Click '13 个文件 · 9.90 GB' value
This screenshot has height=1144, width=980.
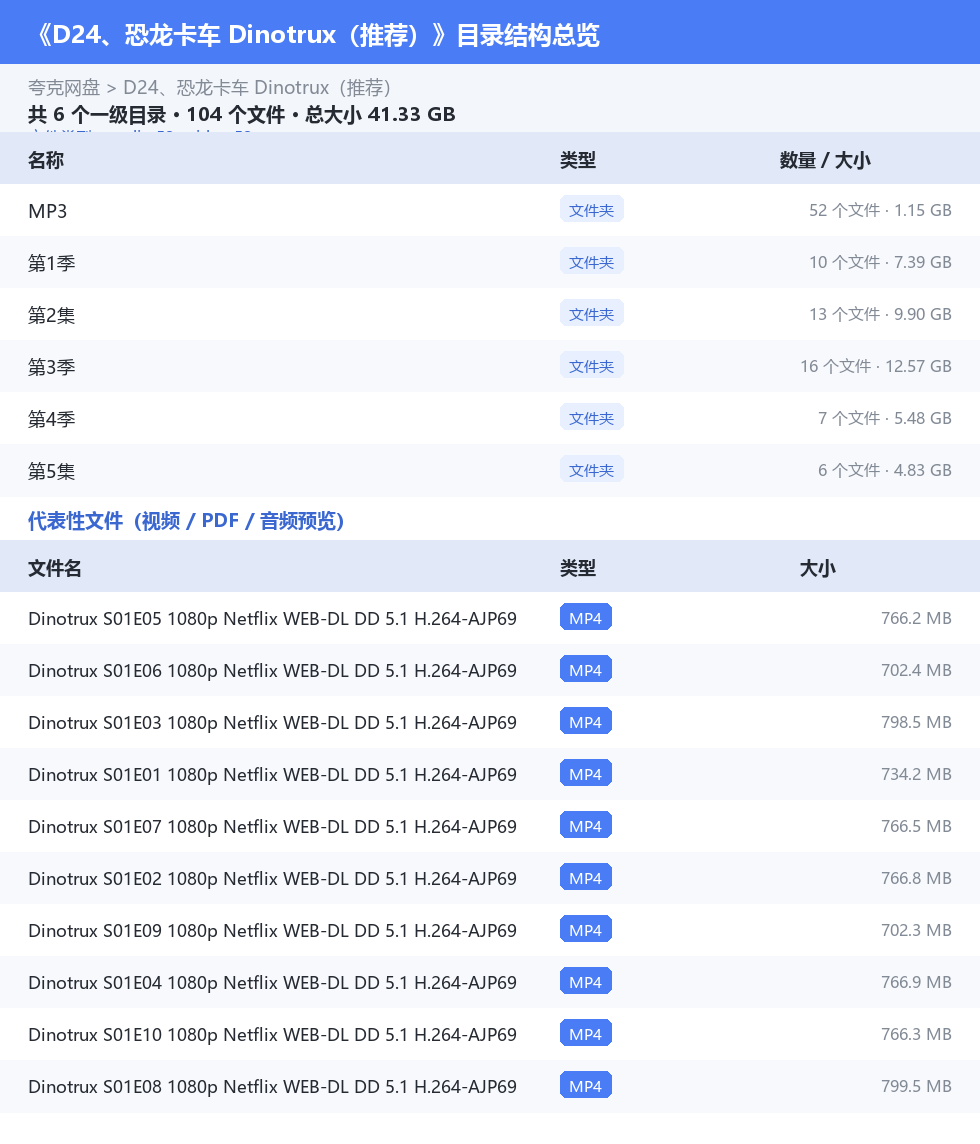click(880, 314)
